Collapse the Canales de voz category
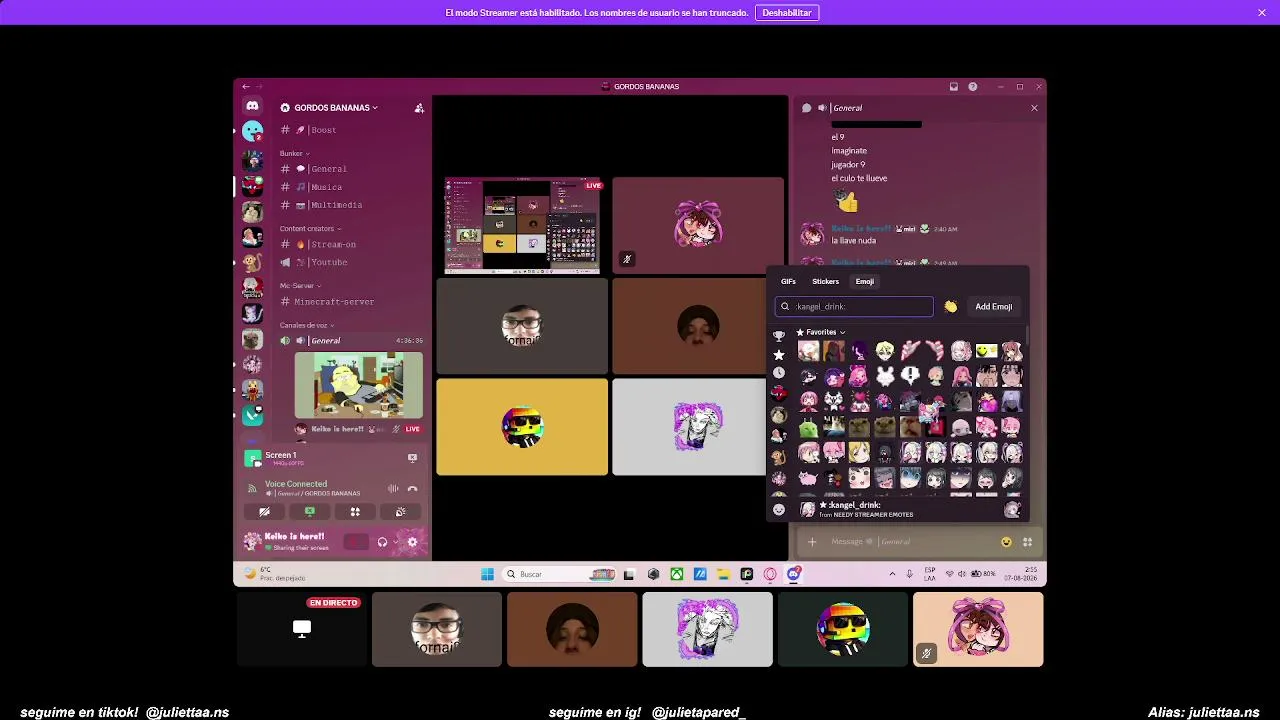This screenshot has height=720, width=1280. [x=307, y=325]
